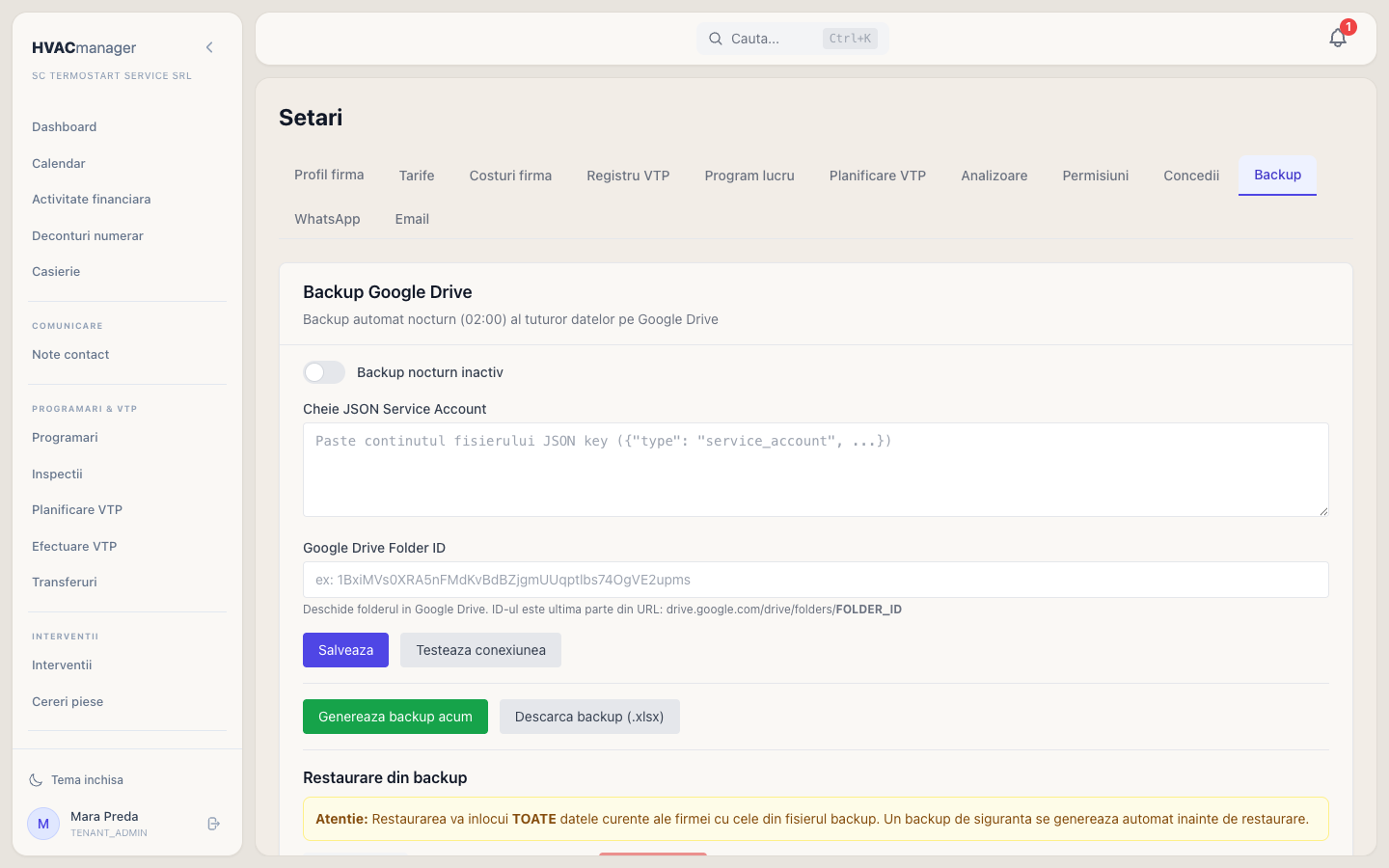Click the logout icon beside Mara Preda
Viewport: 1389px width, 868px height.
click(x=214, y=824)
